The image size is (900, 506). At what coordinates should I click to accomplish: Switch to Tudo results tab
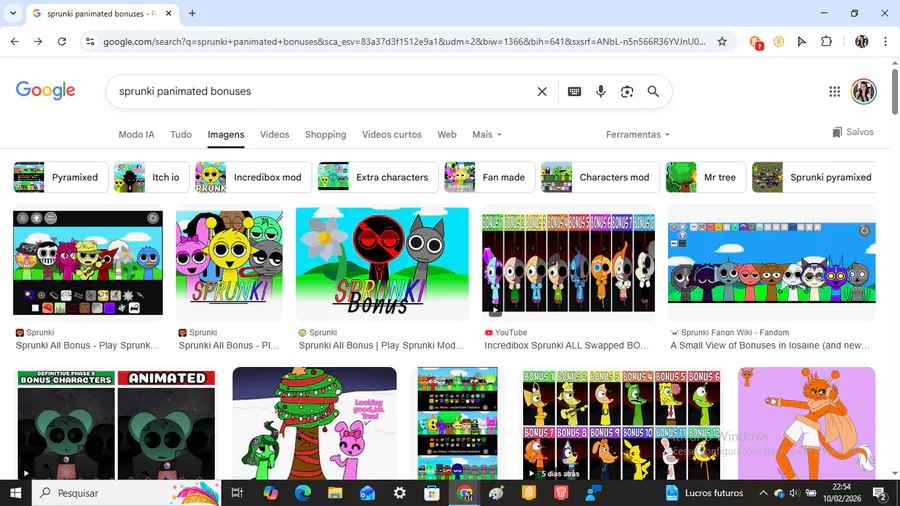pyautogui.click(x=181, y=134)
